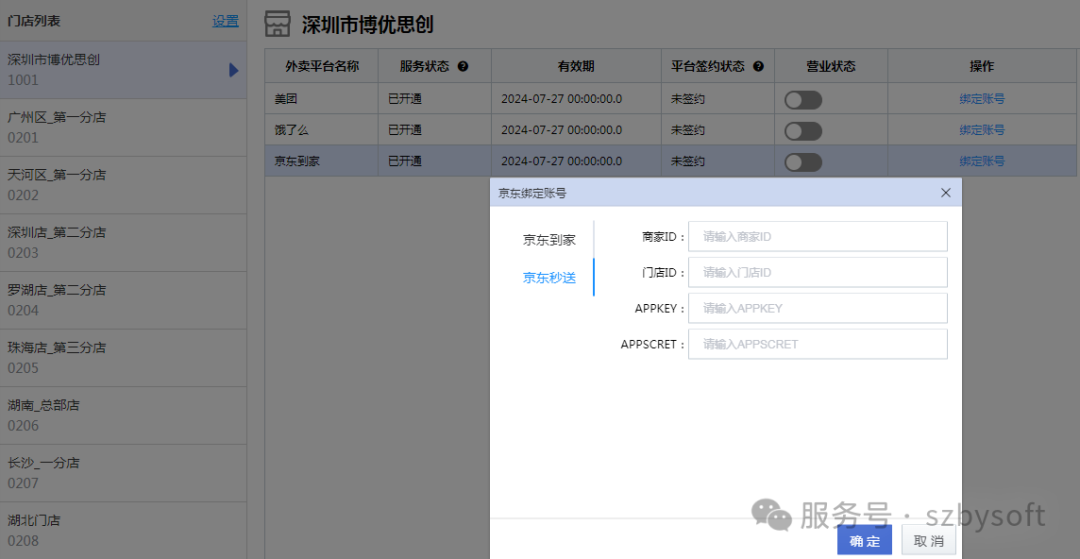Image resolution: width=1080 pixels, height=559 pixels.
Task: Select store 广州区_第一分店 0201
Action: [123, 127]
